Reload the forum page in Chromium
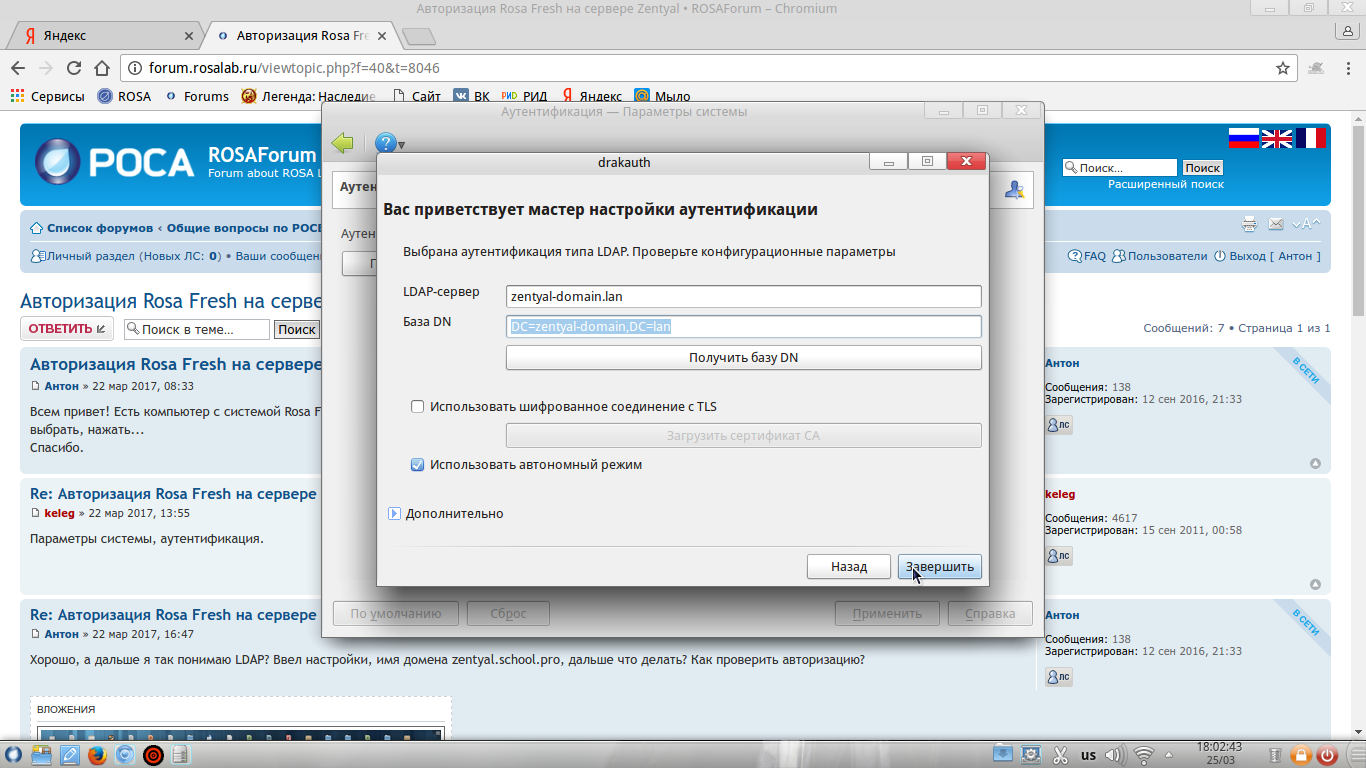The image size is (1366, 768). [x=73, y=68]
